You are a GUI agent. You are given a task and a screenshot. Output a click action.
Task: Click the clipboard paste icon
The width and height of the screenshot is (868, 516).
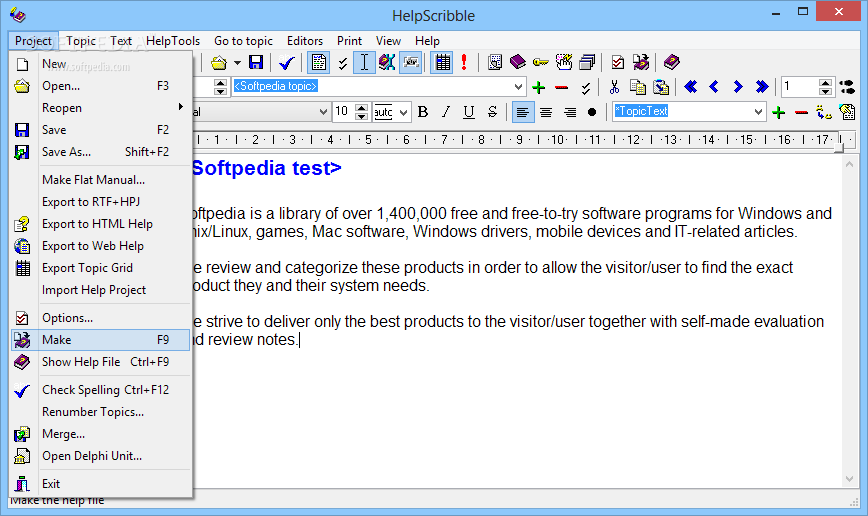click(x=661, y=87)
